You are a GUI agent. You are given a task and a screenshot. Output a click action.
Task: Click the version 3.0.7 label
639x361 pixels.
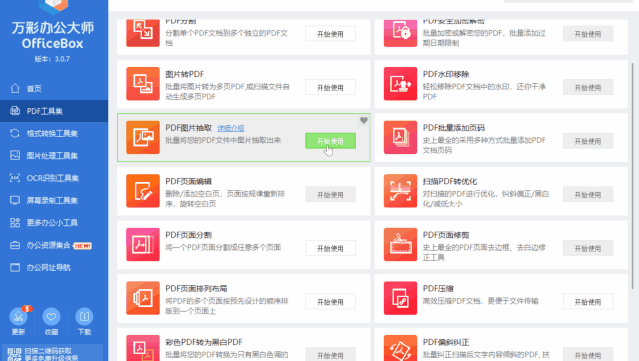(x=52, y=59)
